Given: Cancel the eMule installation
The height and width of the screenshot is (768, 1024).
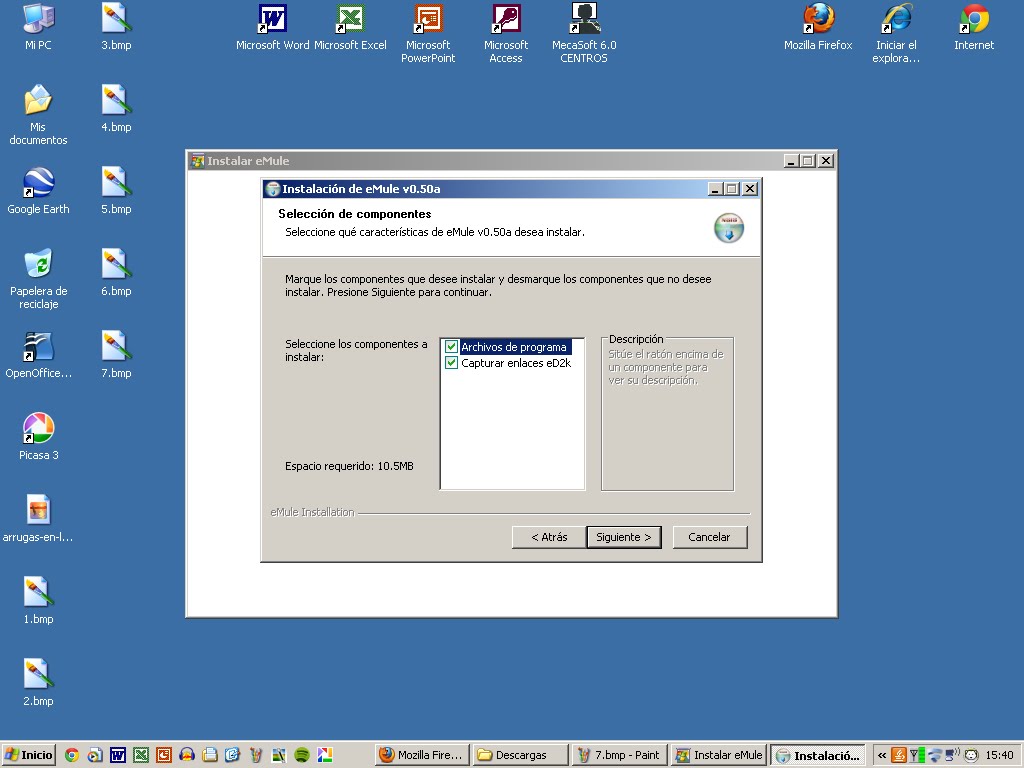Looking at the screenshot, I should pos(709,537).
